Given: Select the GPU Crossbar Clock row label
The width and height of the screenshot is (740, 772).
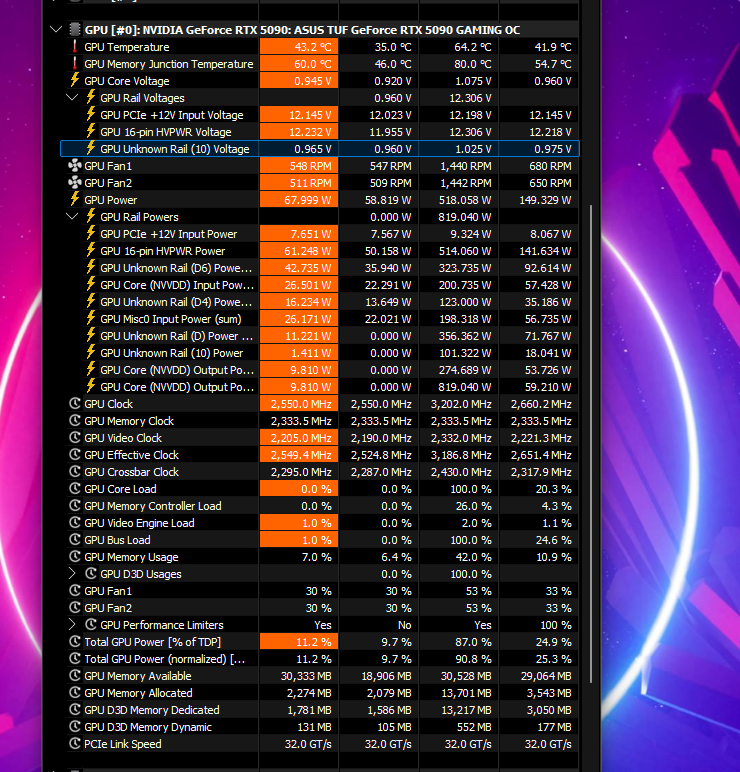Looking at the screenshot, I should [x=131, y=472].
